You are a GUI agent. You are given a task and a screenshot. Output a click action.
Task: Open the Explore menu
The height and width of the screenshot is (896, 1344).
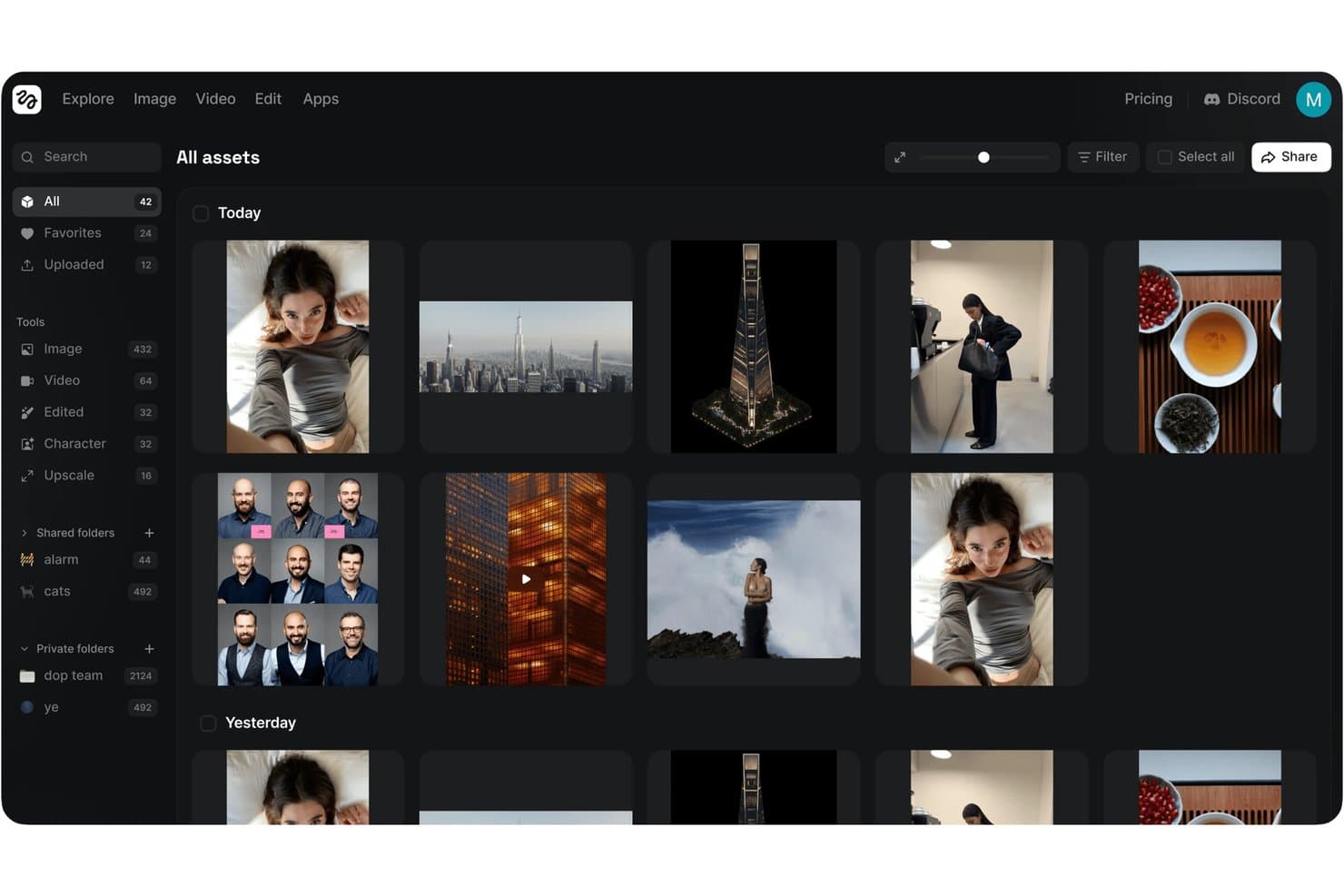click(x=88, y=99)
